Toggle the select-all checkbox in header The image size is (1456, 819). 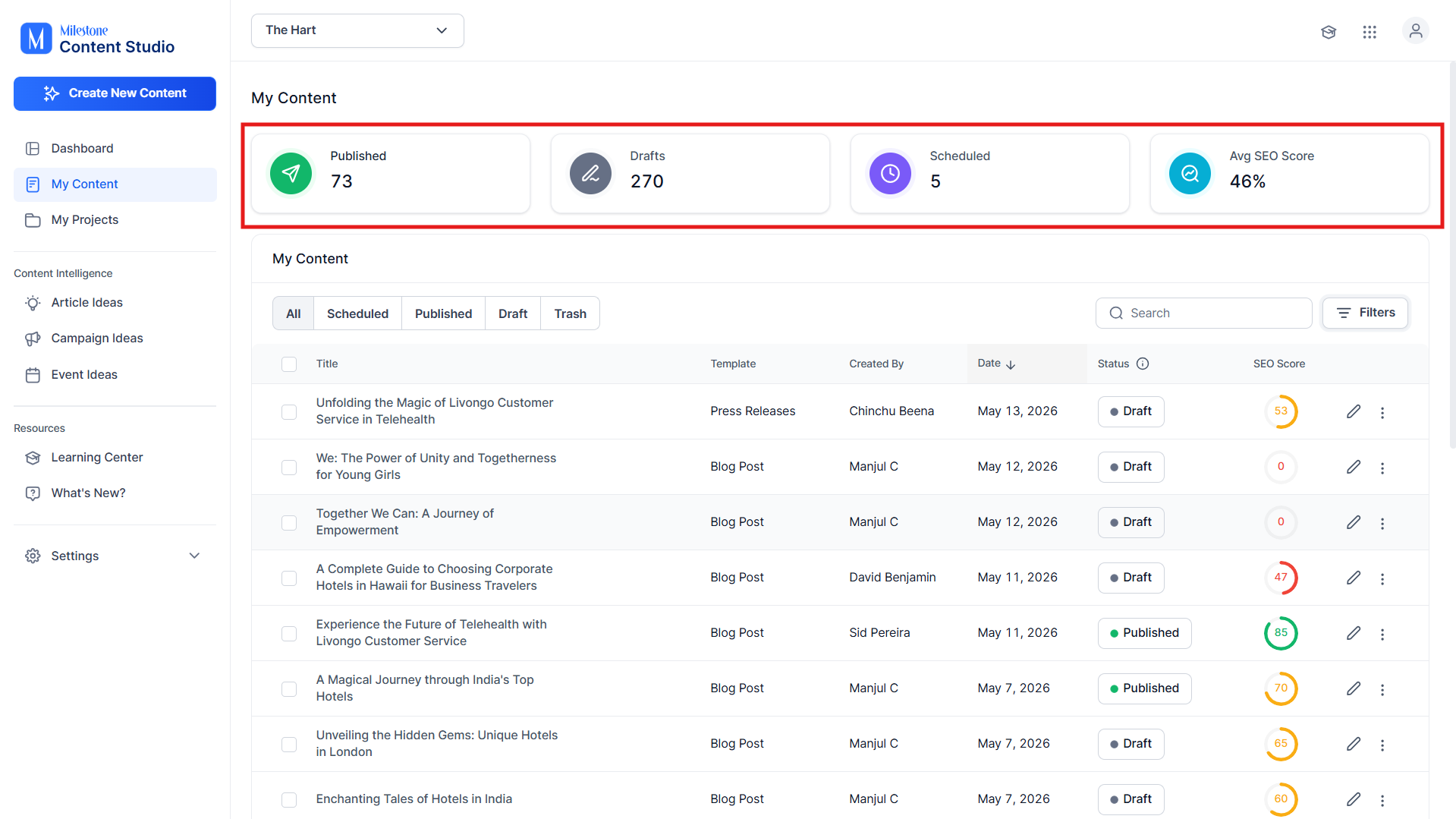tap(289, 364)
